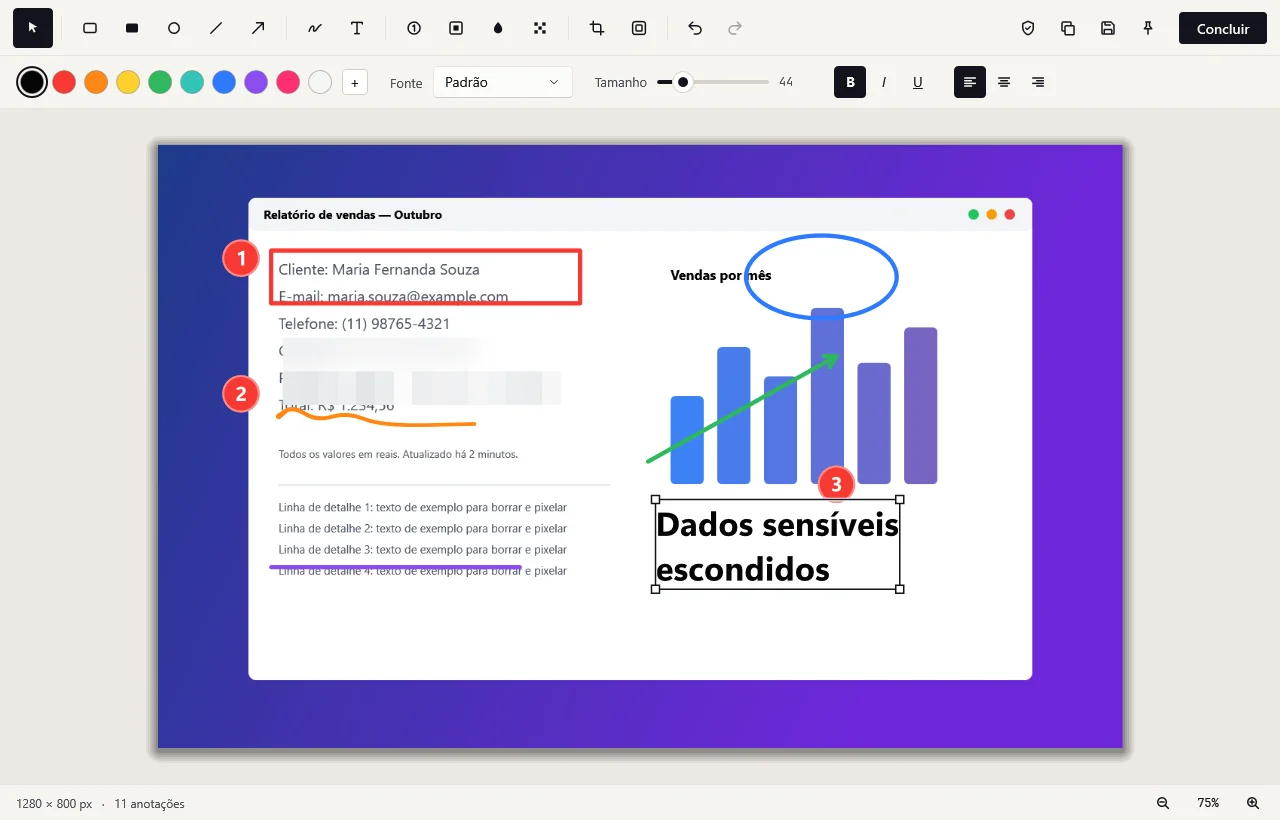Viewport: 1280px width, 820px height.
Task: Select the numbered step counter tool
Action: pyautogui.click(x=414, y=28)
